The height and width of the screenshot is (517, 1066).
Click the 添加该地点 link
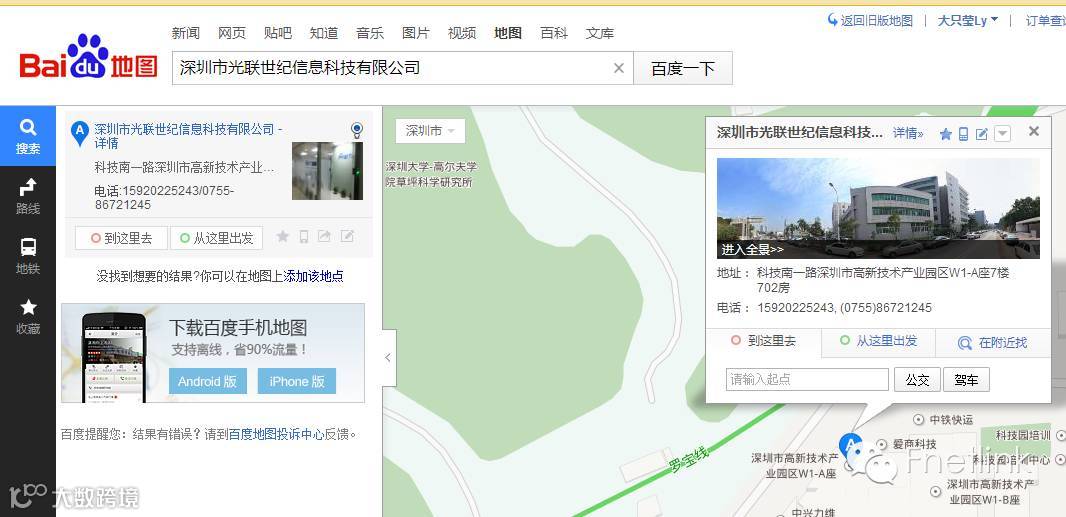[313, 276]
